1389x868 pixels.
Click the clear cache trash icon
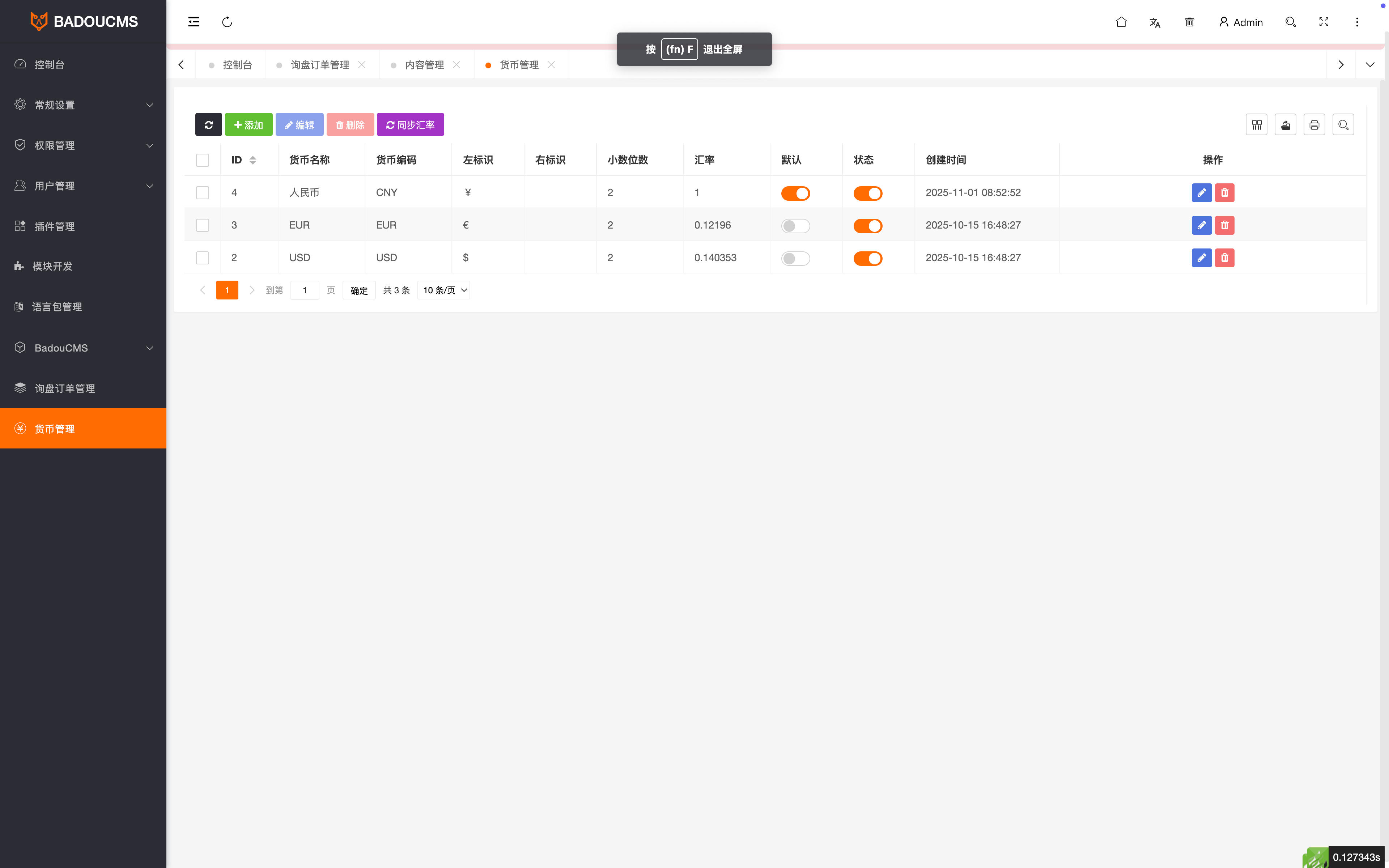coord(1189,22)
